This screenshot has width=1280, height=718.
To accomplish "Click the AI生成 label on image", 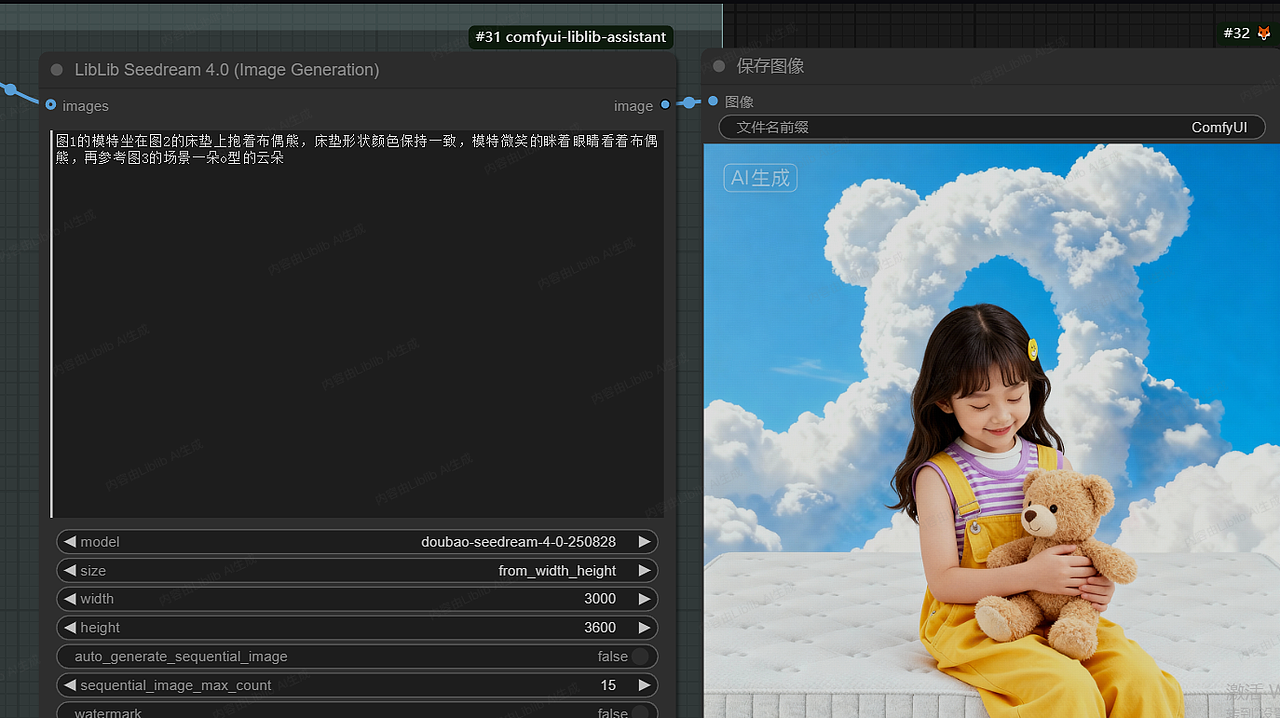I will point(761,178).
